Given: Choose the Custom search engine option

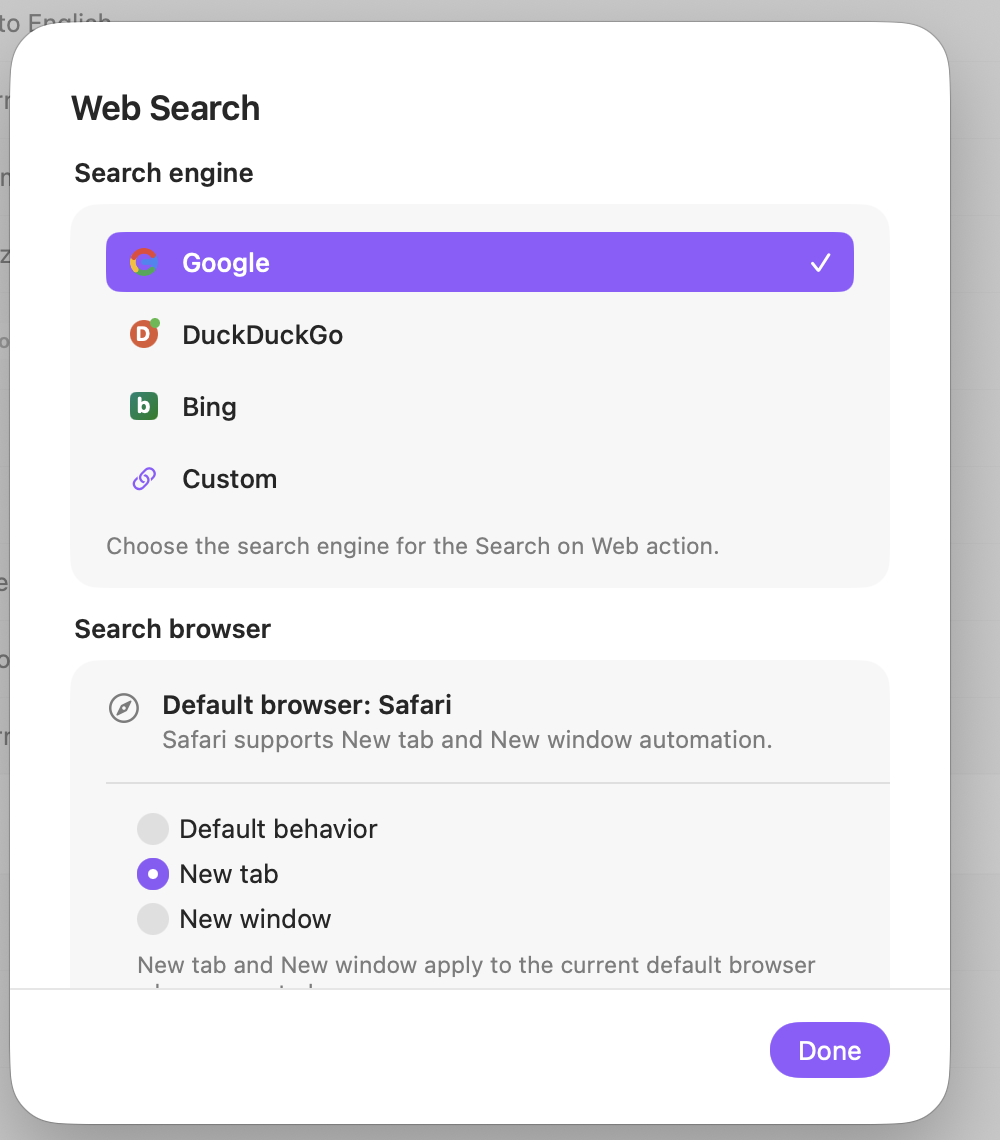Looking at the screenshot, I should coord(480,478).
